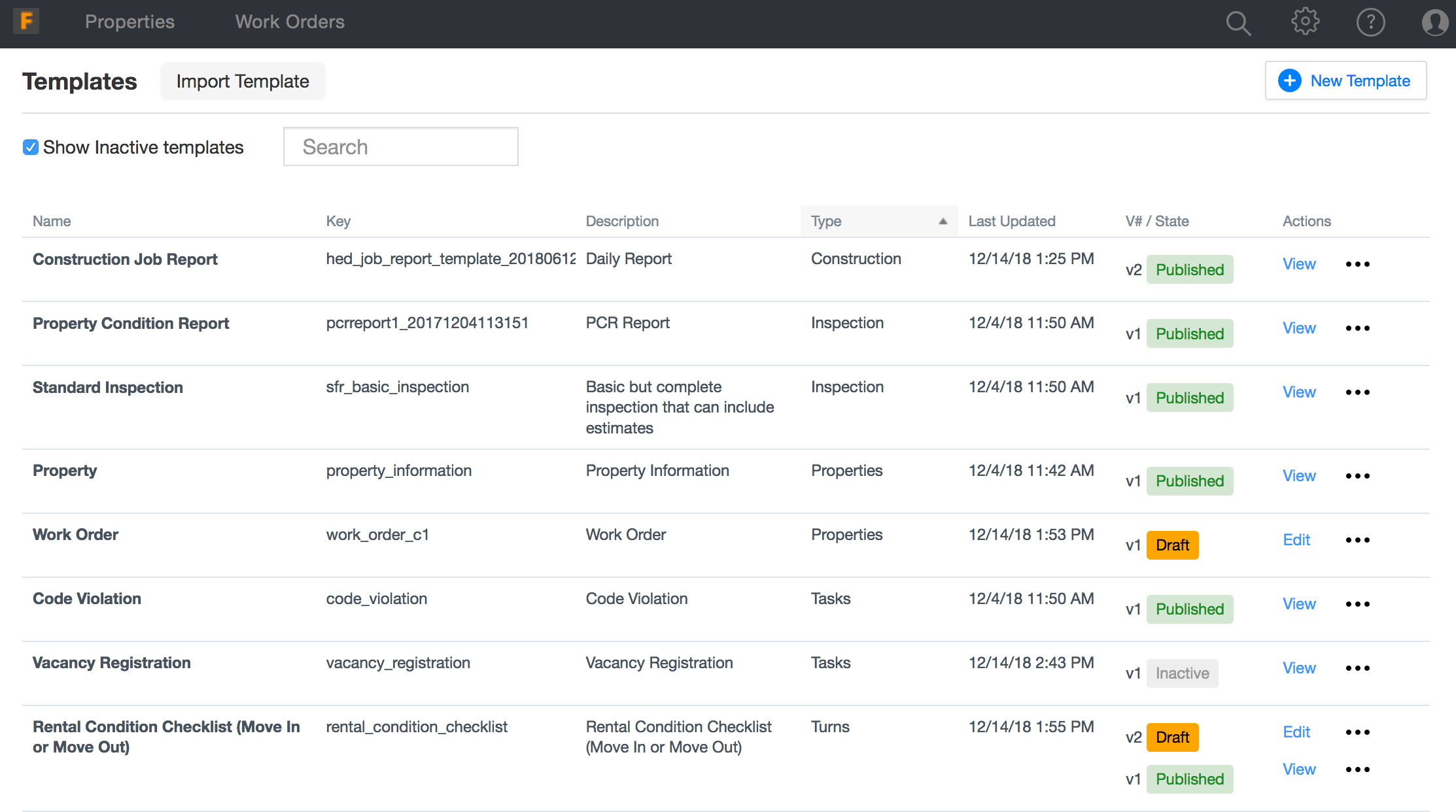Open the settings gear icon
1456x812 pixels.
(1305, 21)
